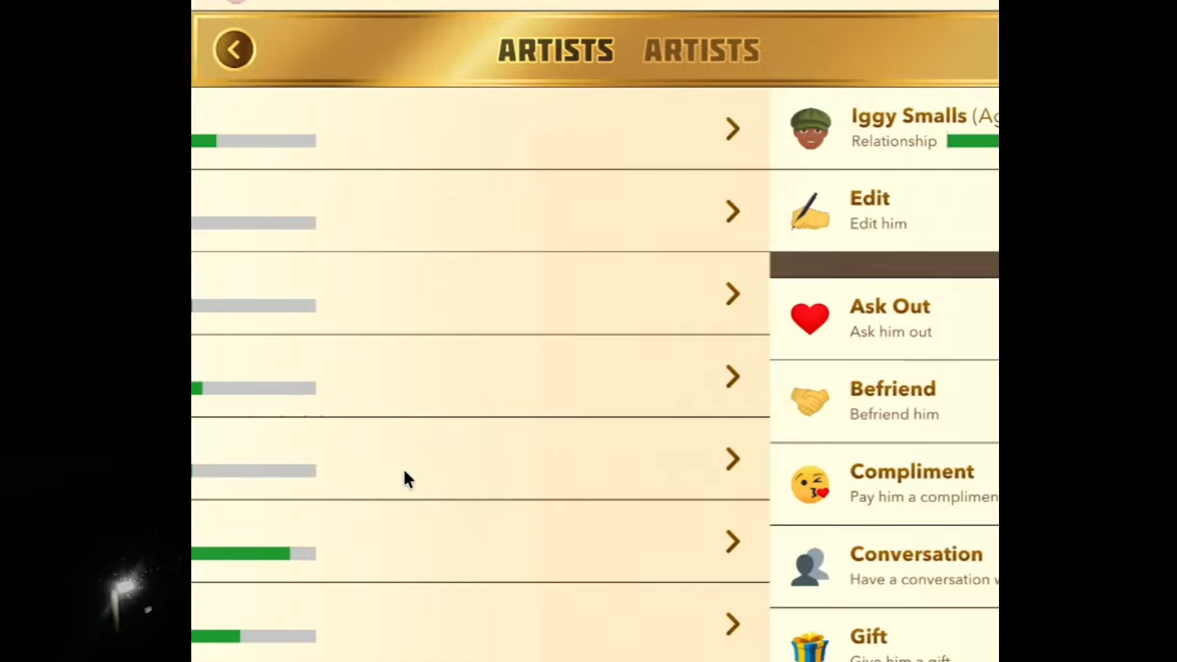Tap the kissing-face Compliment emoji
This screenshot has height=662, width=1177.
pyautogui.click(x=810, y=484)
